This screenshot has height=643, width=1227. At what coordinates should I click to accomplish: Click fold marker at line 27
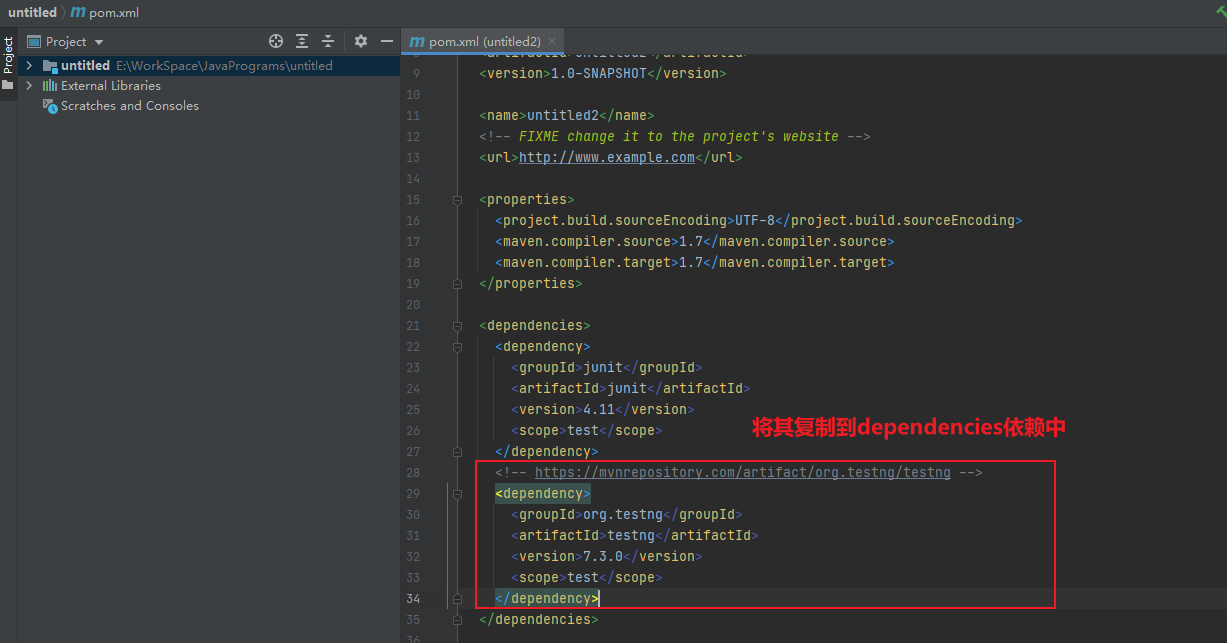click(x=457, y=452)
